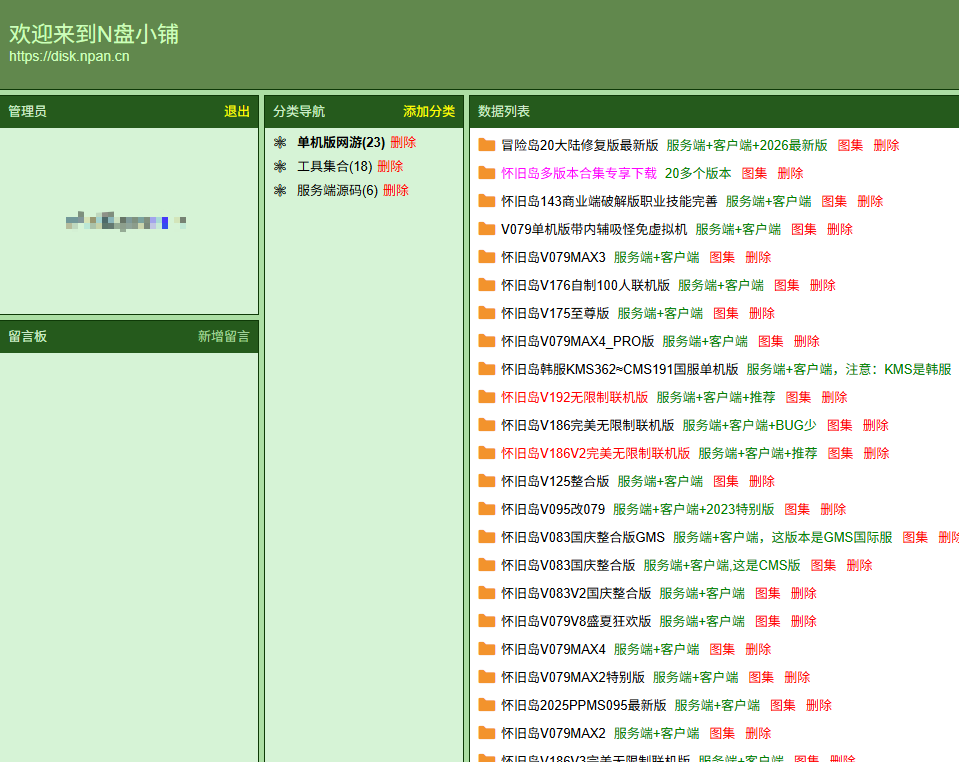Delete the 单机版网游 category

[403, 142]
